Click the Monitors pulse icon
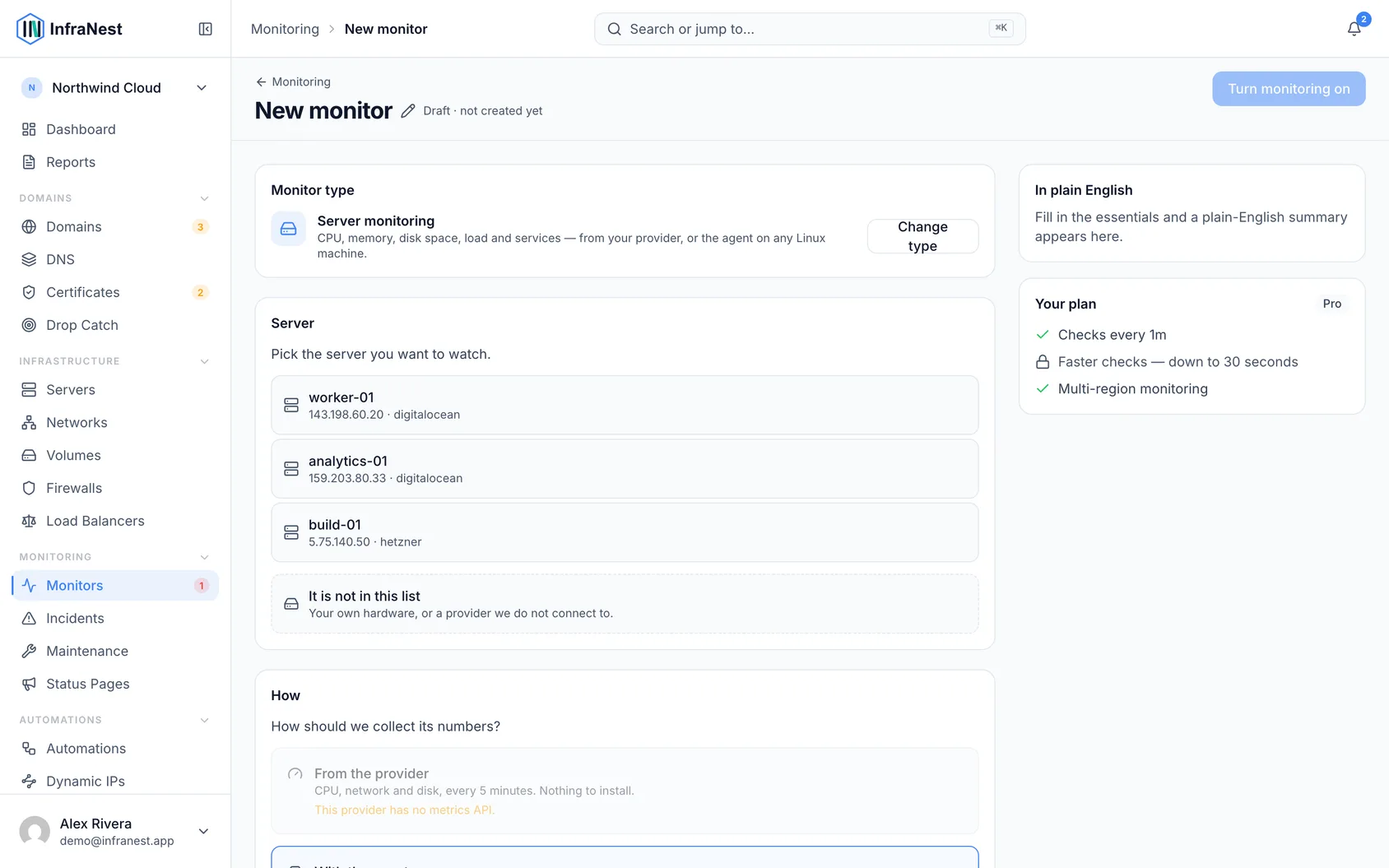The image size is (1389, 868). pyautogui.click(x=29, y=585)
